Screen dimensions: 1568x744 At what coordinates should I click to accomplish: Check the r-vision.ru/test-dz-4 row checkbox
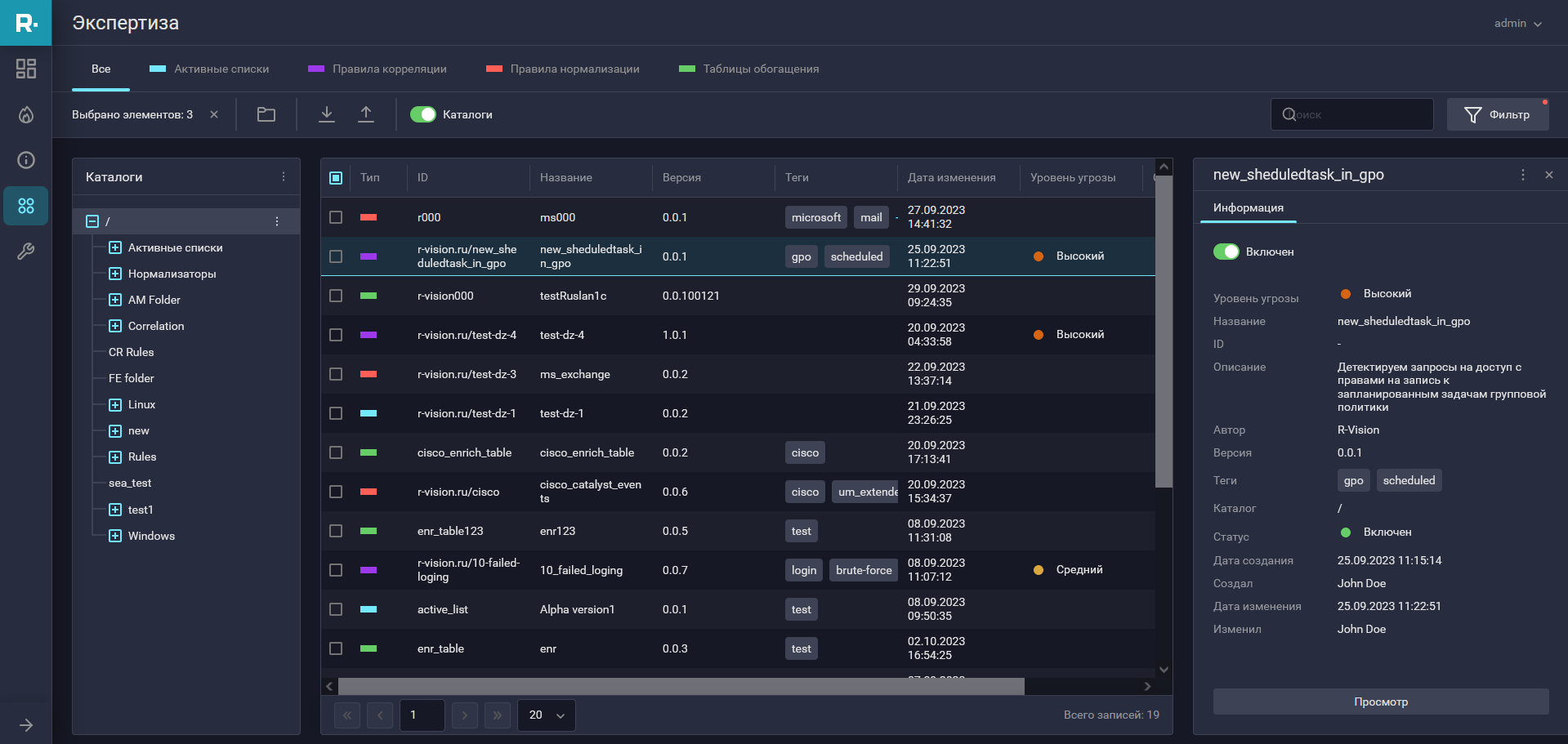point(336,335)
